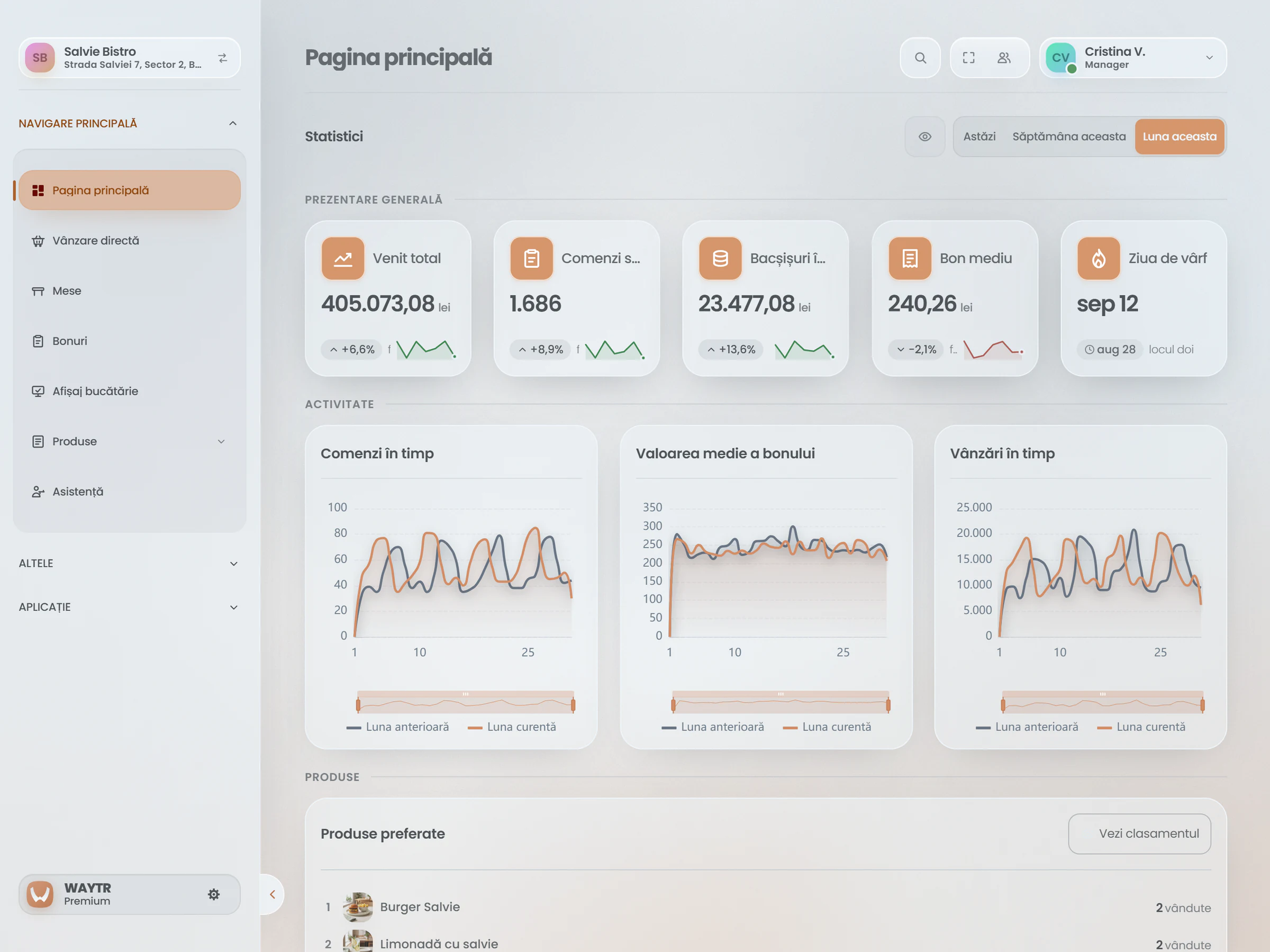Click the Ziua de vârf flame icon
This screenshot has height=952, width=1270.
point(1099,258)
